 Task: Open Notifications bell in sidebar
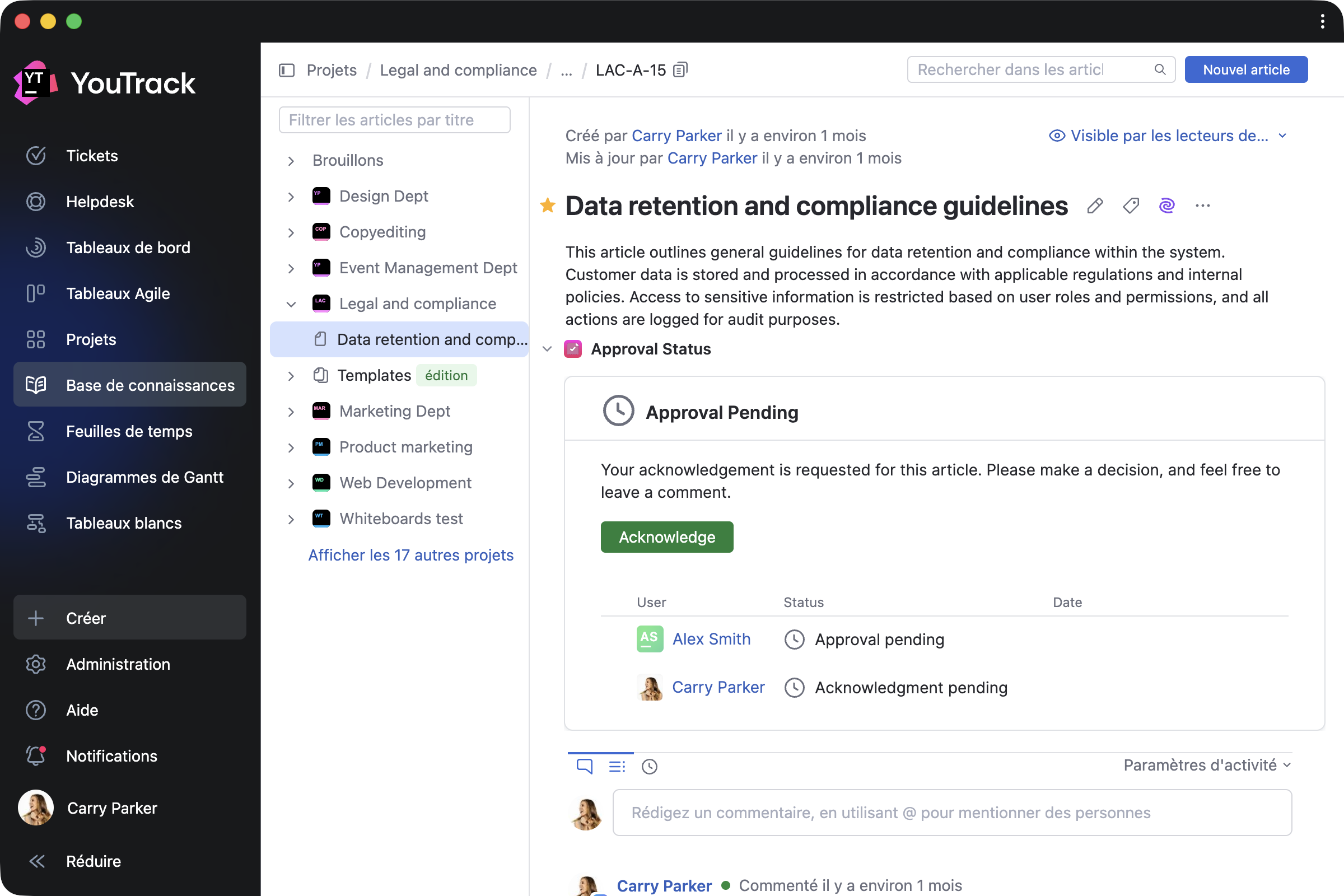coord(35,756)
